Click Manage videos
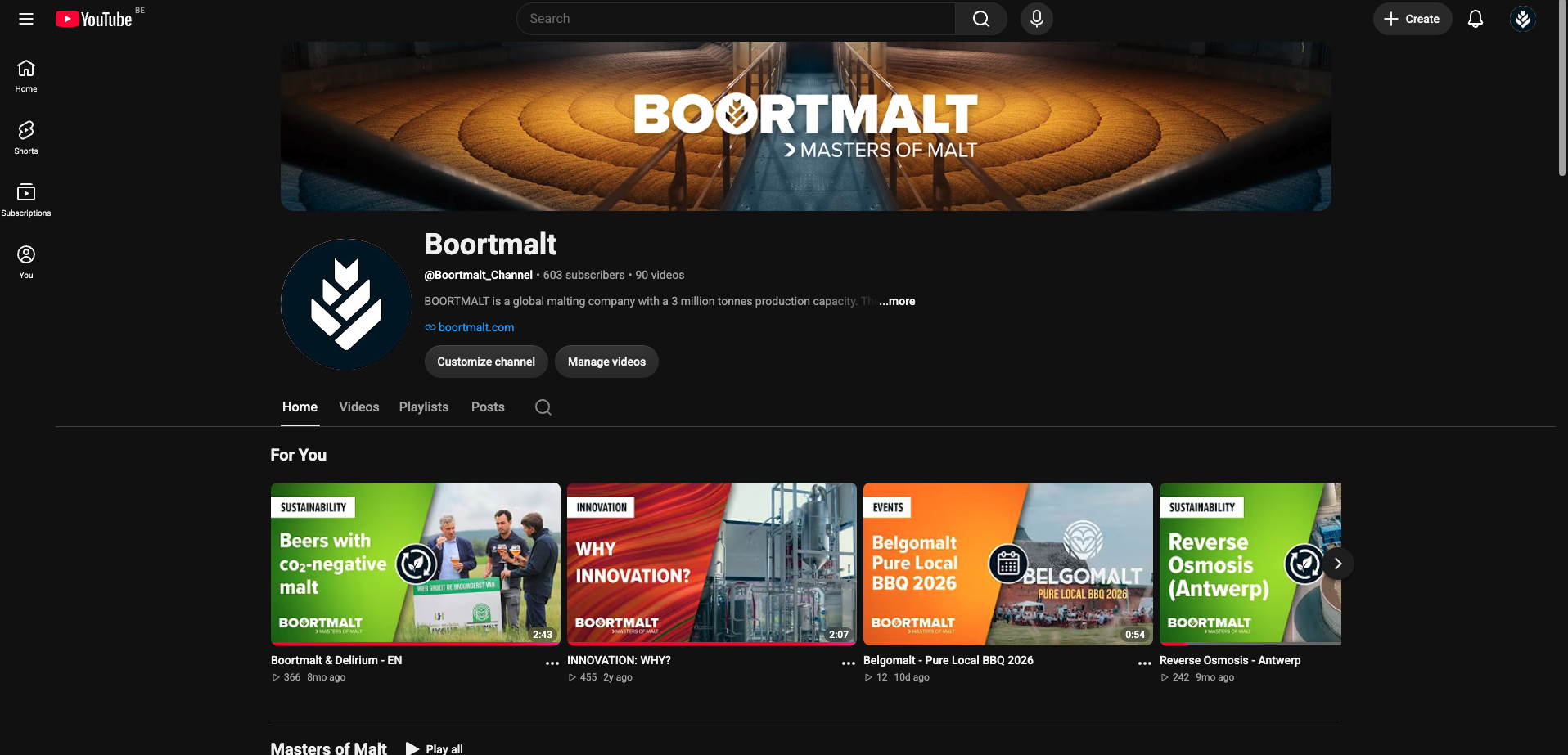This screenshot has height=755, width=1568. (x=606, y=362)
